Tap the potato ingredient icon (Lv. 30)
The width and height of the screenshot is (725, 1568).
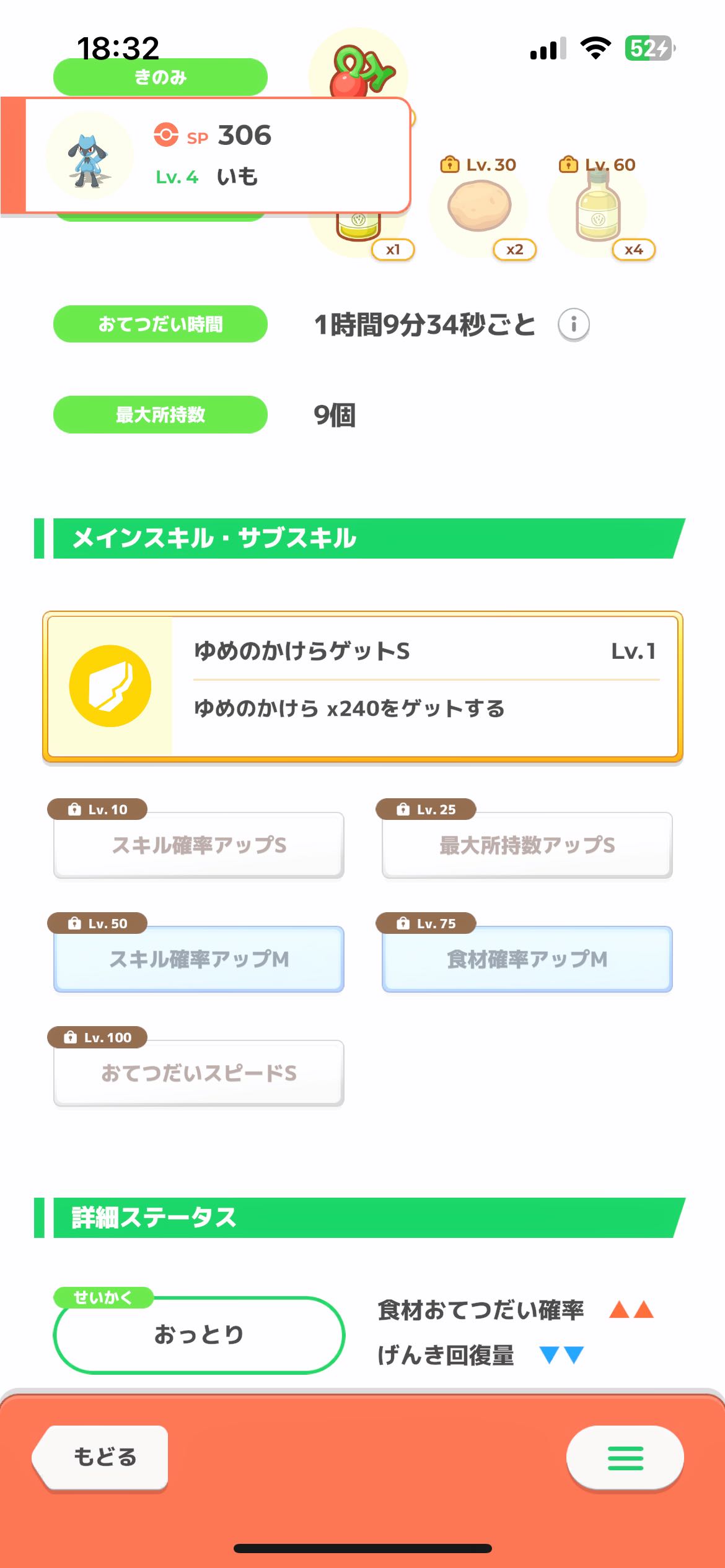tap(479, 206)
